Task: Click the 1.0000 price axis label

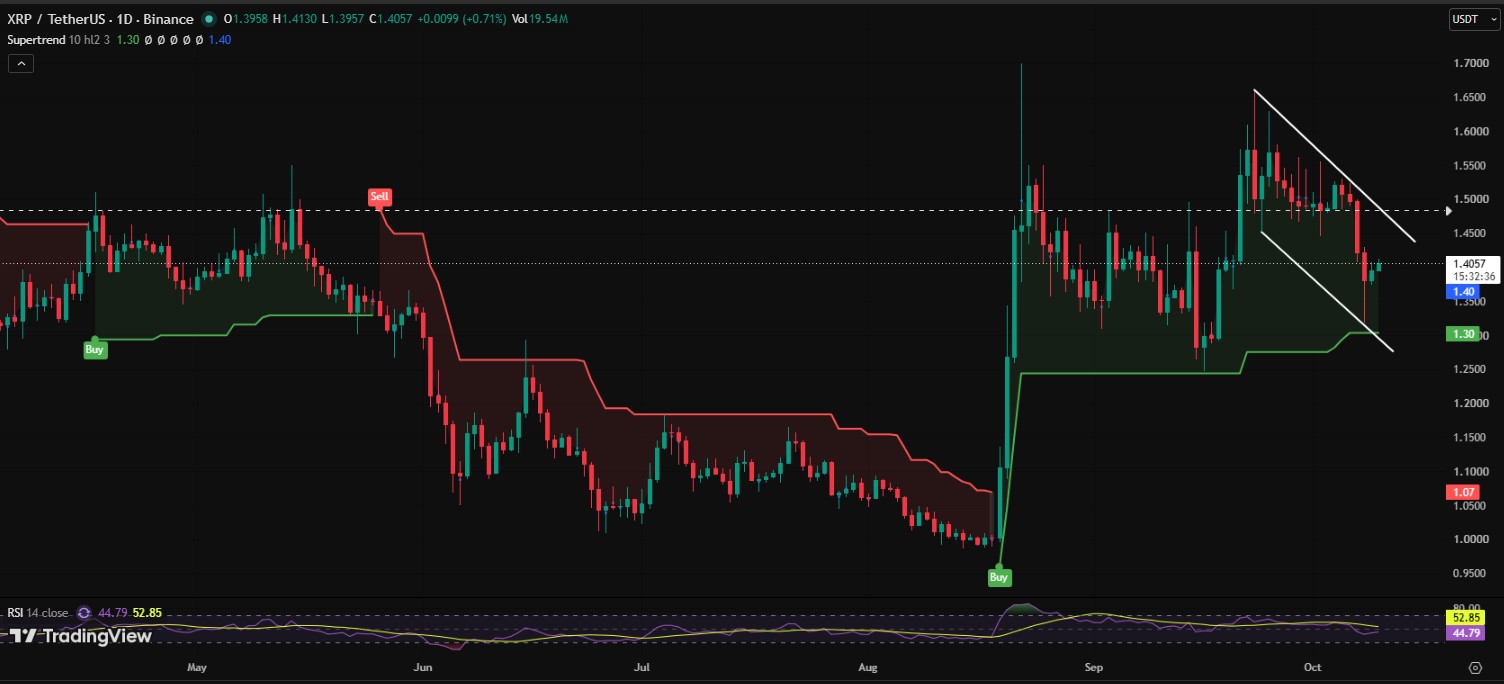Action: pos(1472,540)
